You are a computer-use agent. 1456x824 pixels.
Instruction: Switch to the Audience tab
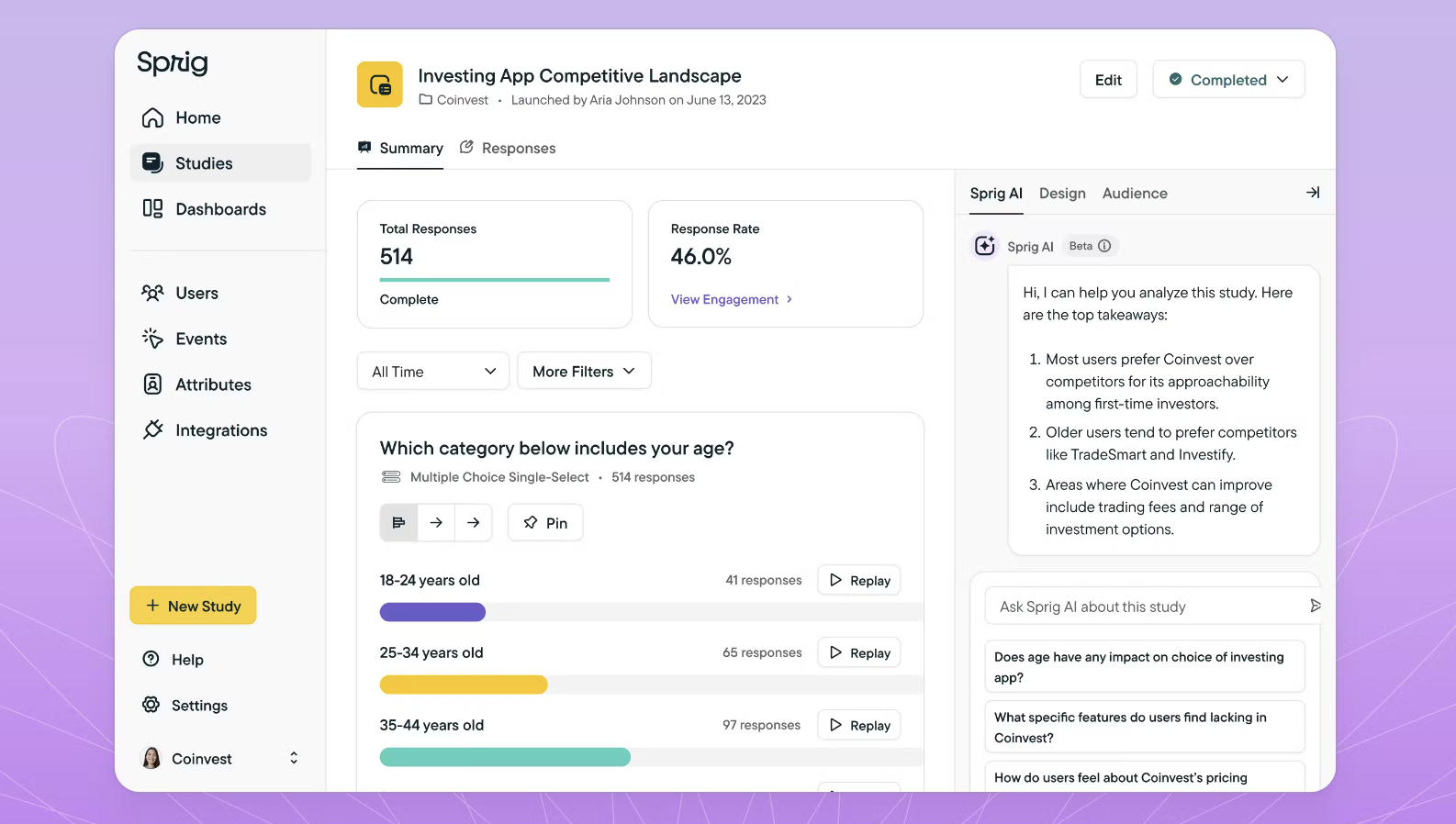point(1135,194)
